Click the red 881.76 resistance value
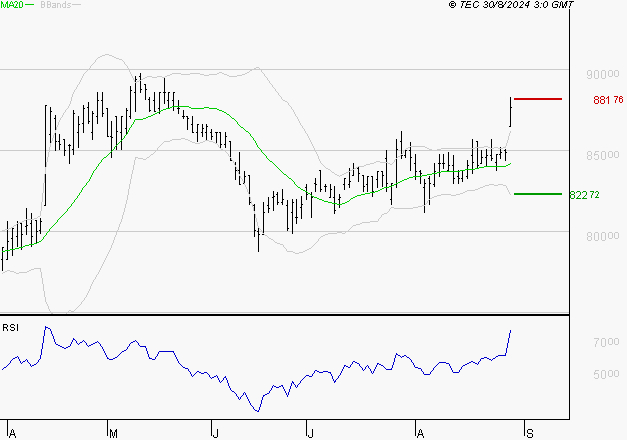This screenshot has width=627, height=440. click(x=608, y=100)
